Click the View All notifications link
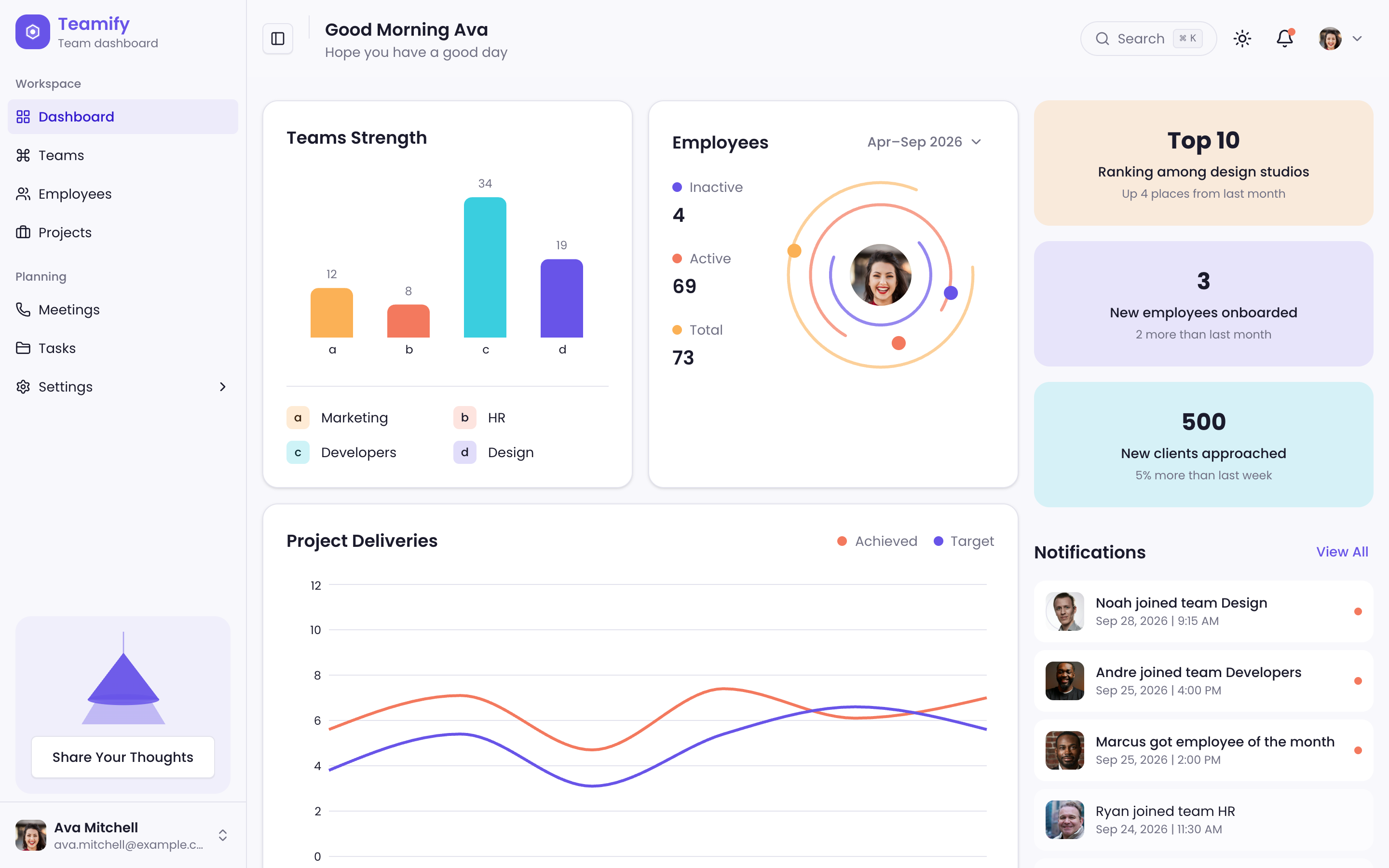Viewport: 1389px width, 868px height. point(1342,552)
